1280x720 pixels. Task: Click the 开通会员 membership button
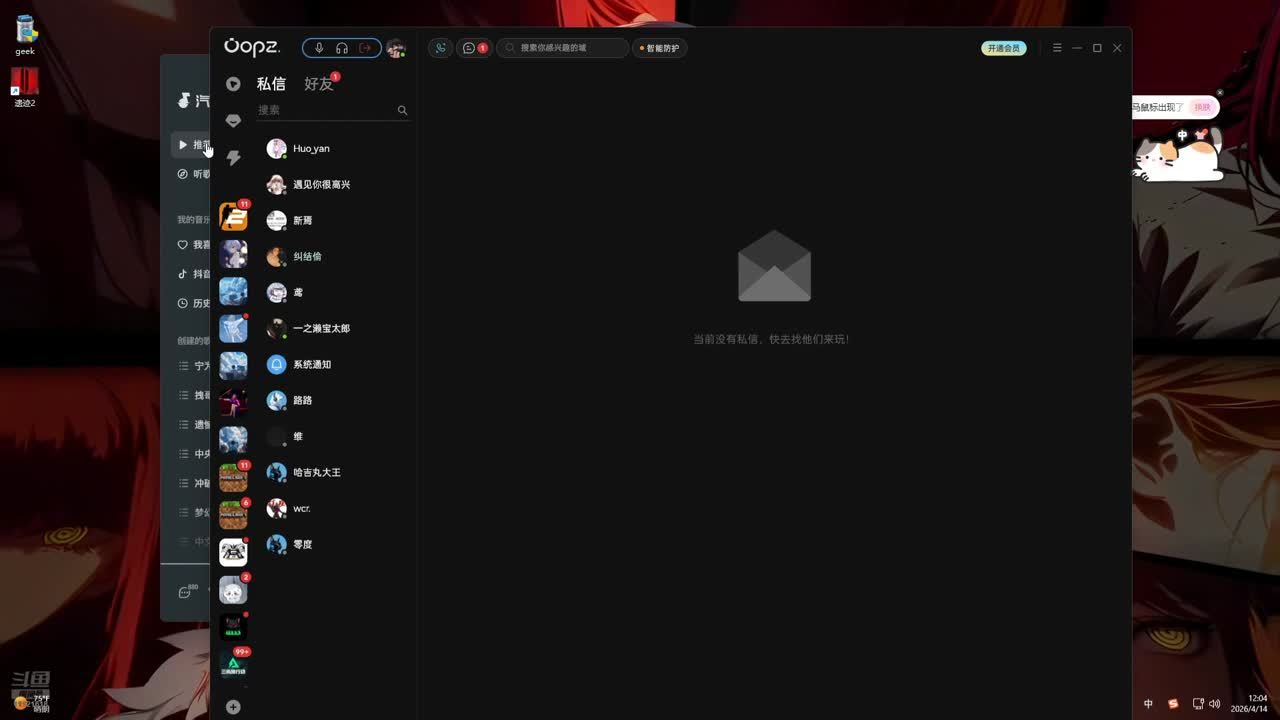click(1003, 48)
